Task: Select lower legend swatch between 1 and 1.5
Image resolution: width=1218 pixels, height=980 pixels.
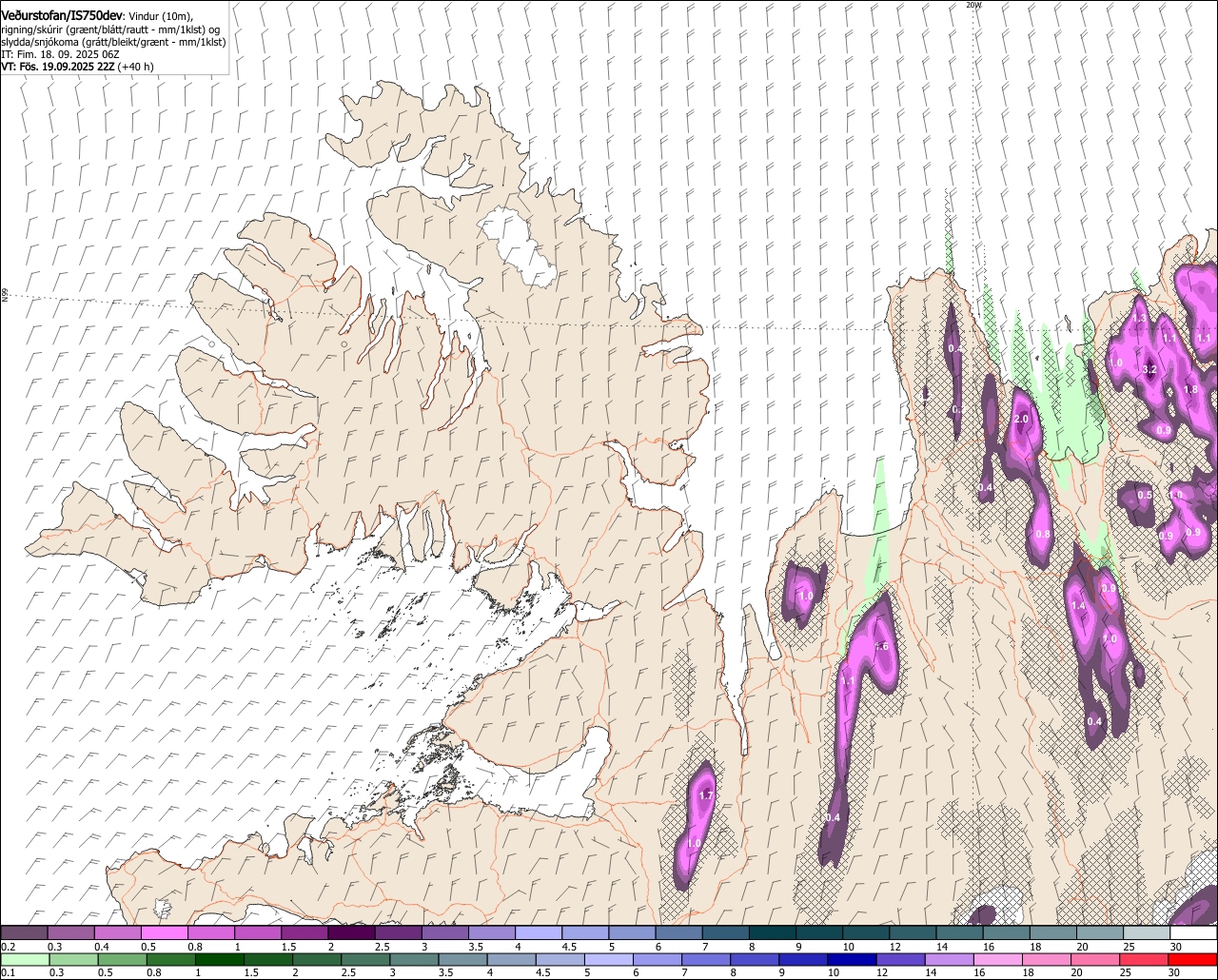Action: (219, 960)
